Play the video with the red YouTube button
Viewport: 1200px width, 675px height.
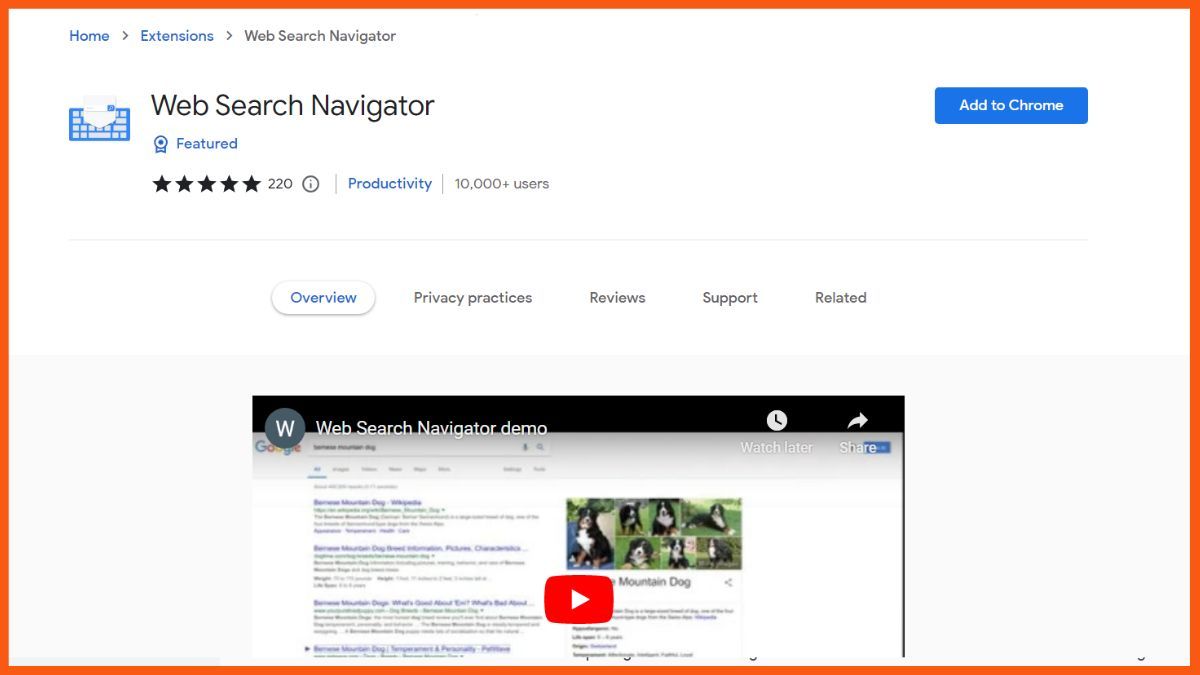tap(578, 599)
